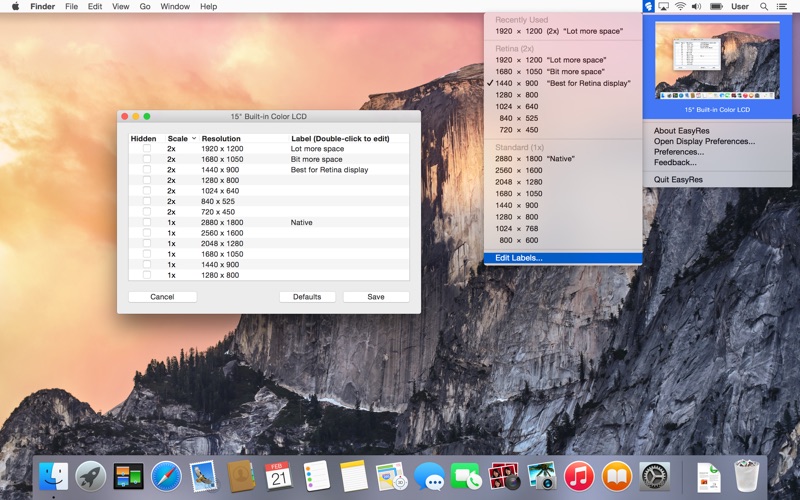Open the AirPlay display menu bar icon

point(663,6)
